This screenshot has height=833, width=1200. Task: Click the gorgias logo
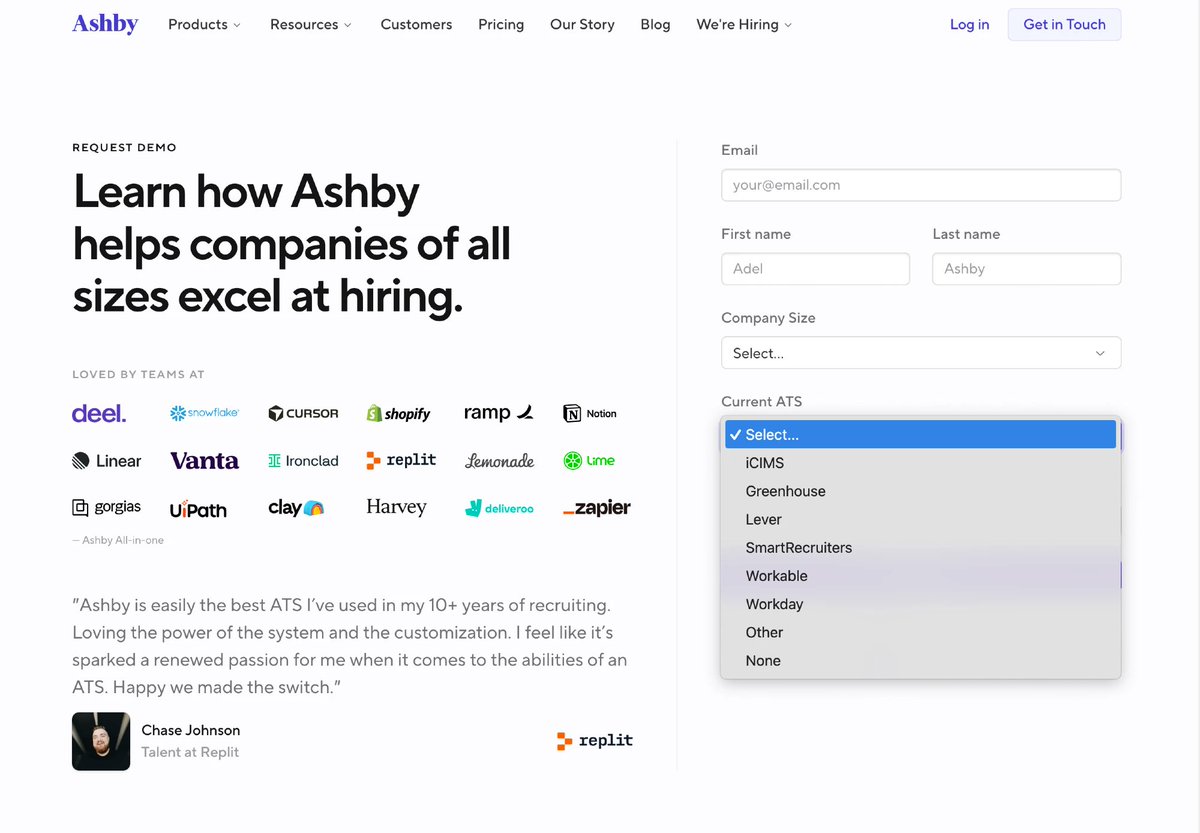106,508
